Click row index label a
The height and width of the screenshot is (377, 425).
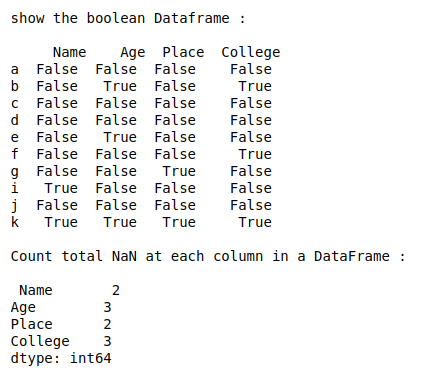15,69
